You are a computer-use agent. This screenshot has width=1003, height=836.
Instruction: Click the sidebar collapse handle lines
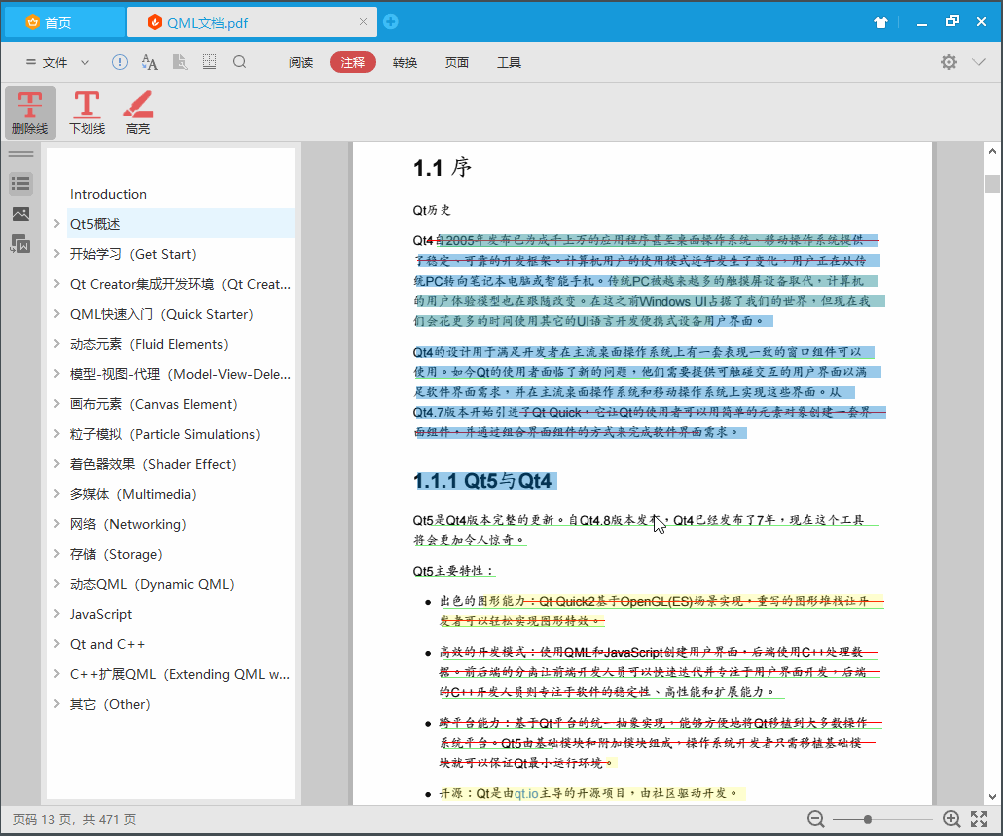tap(20, 154)
